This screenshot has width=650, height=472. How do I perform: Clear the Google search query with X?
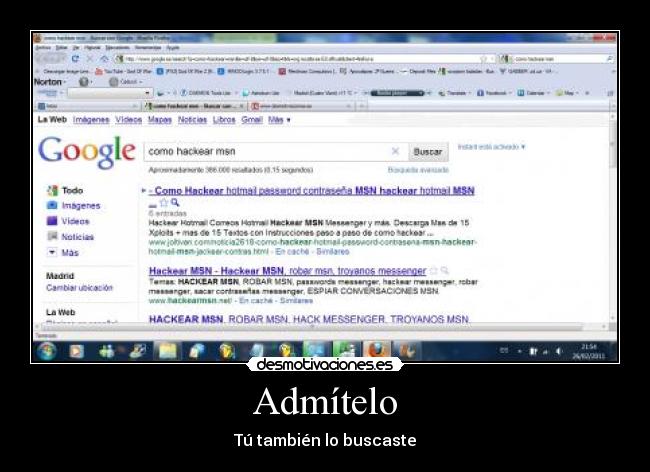click(x=395, y=151)
